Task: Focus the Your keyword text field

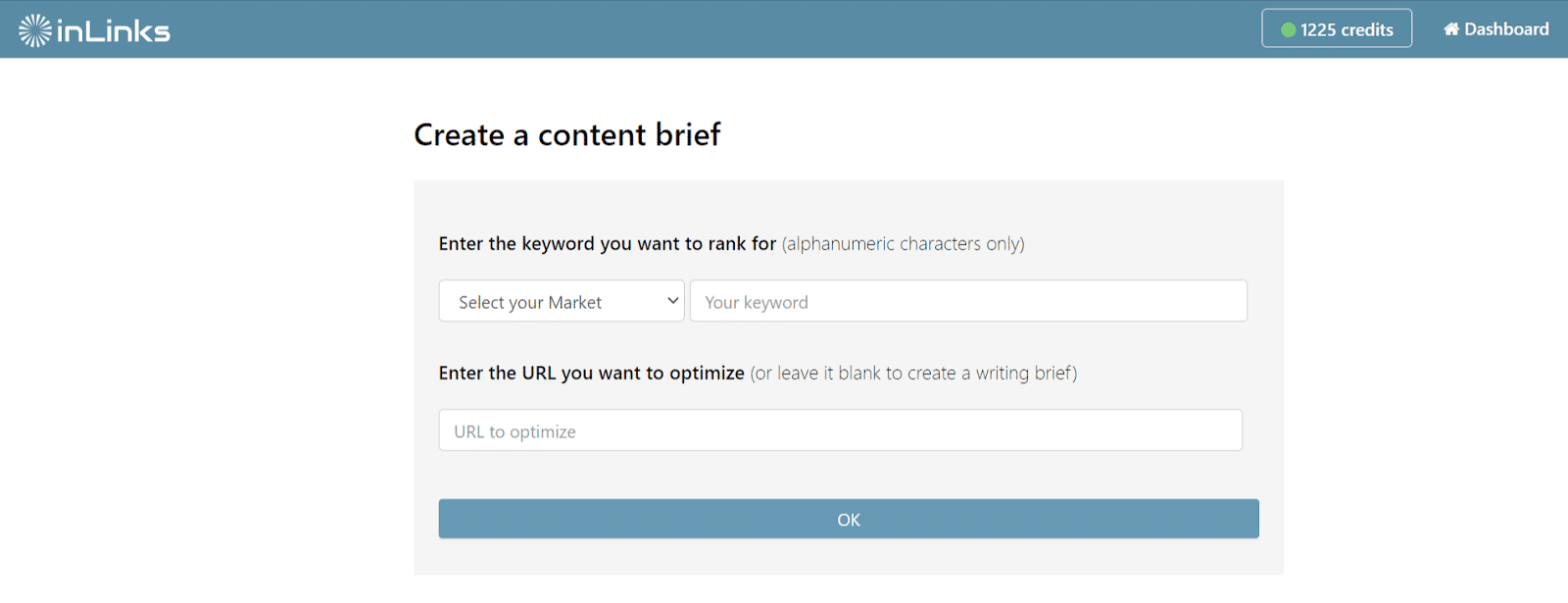Action: click(968, 301)
